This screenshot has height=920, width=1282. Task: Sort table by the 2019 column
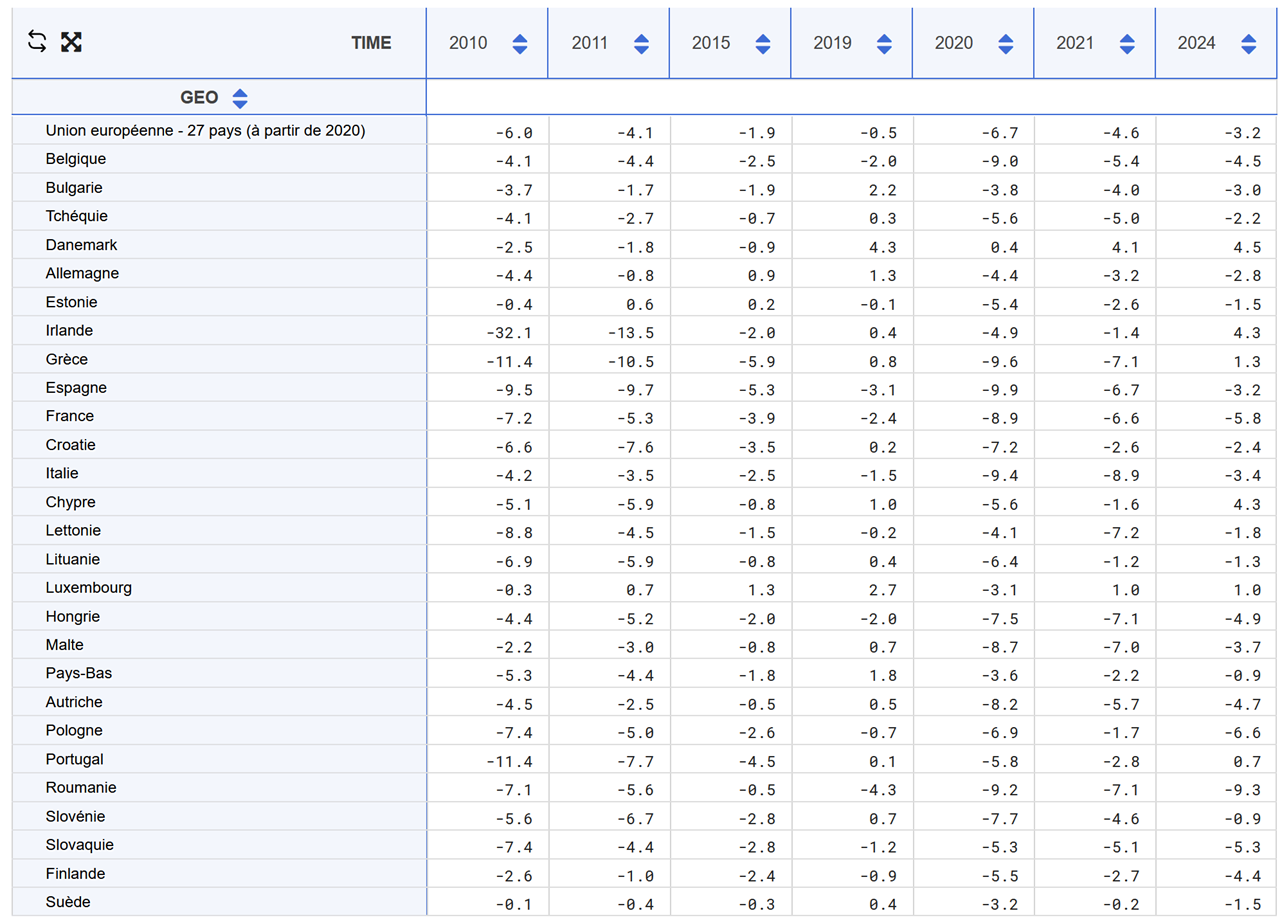coord(884,44)
